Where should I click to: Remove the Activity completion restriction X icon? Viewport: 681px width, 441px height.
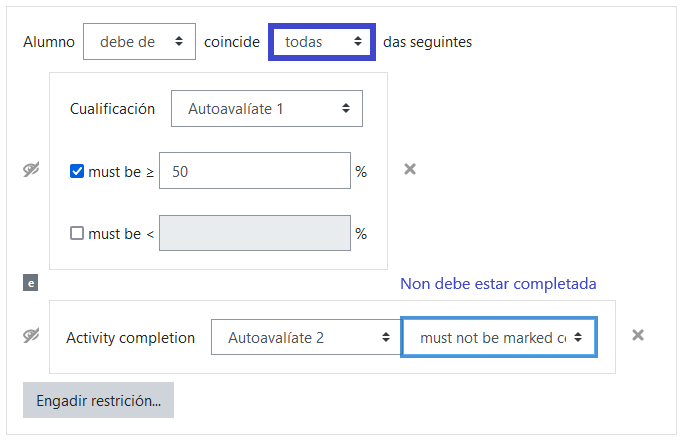(x=639, y=336)
